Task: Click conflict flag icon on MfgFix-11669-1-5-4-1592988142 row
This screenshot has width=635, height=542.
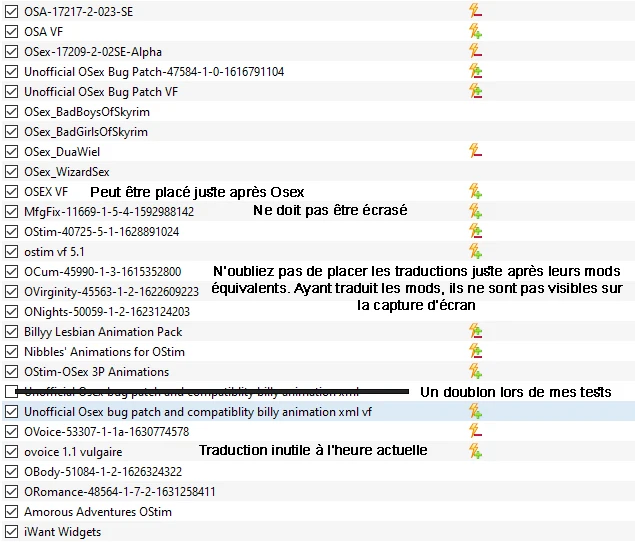Action: (475, 211)
